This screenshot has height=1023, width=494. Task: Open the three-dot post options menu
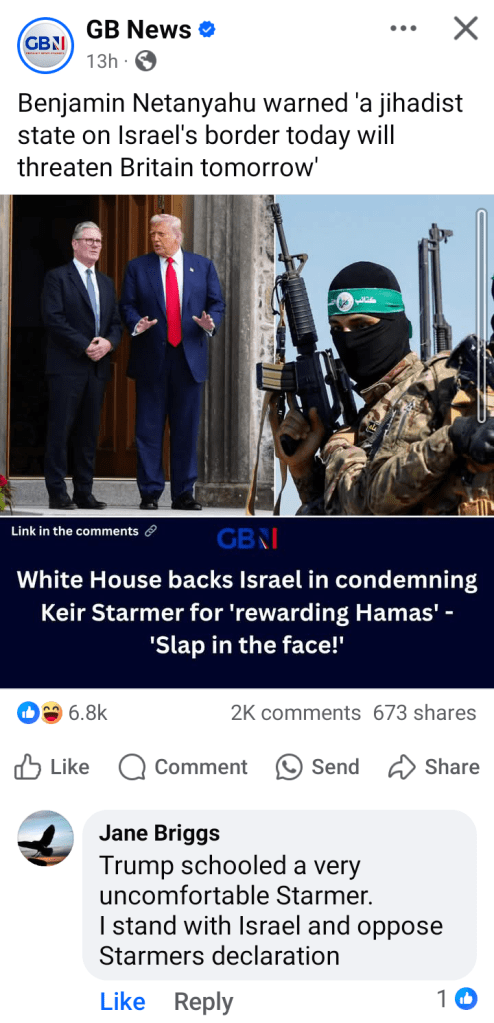coord(403,29)
